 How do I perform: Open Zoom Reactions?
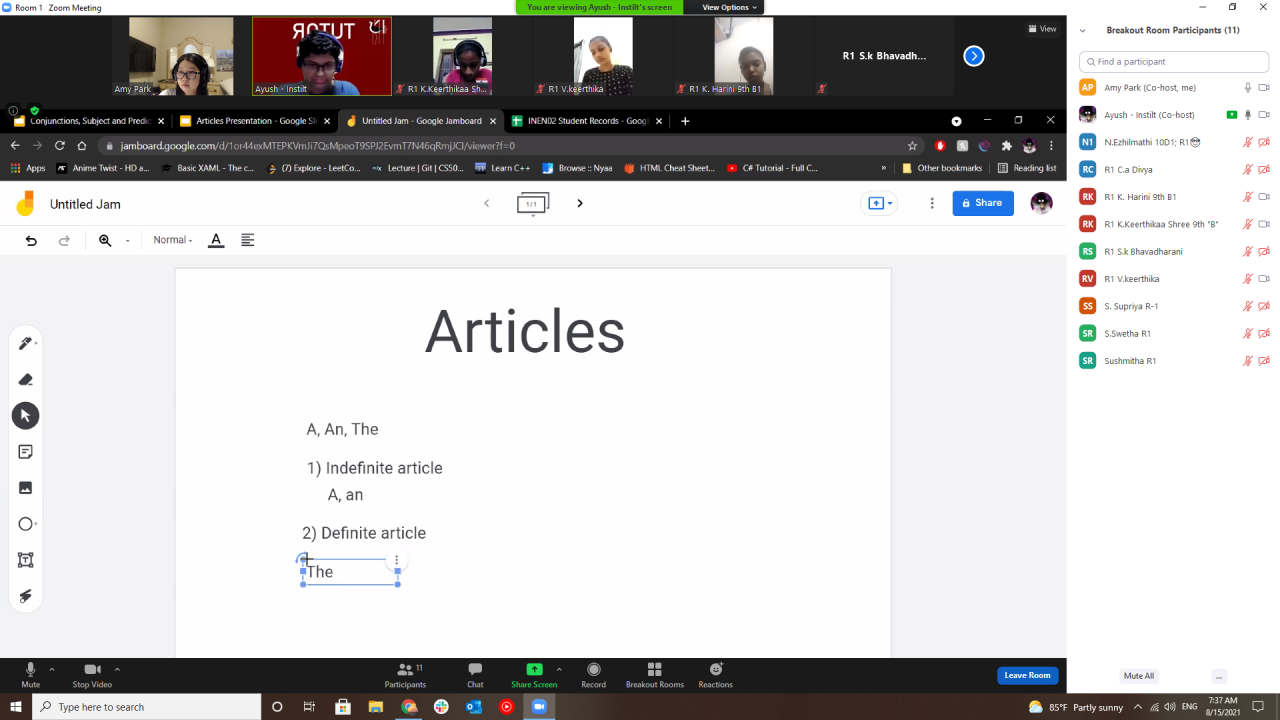click(715, 675)
